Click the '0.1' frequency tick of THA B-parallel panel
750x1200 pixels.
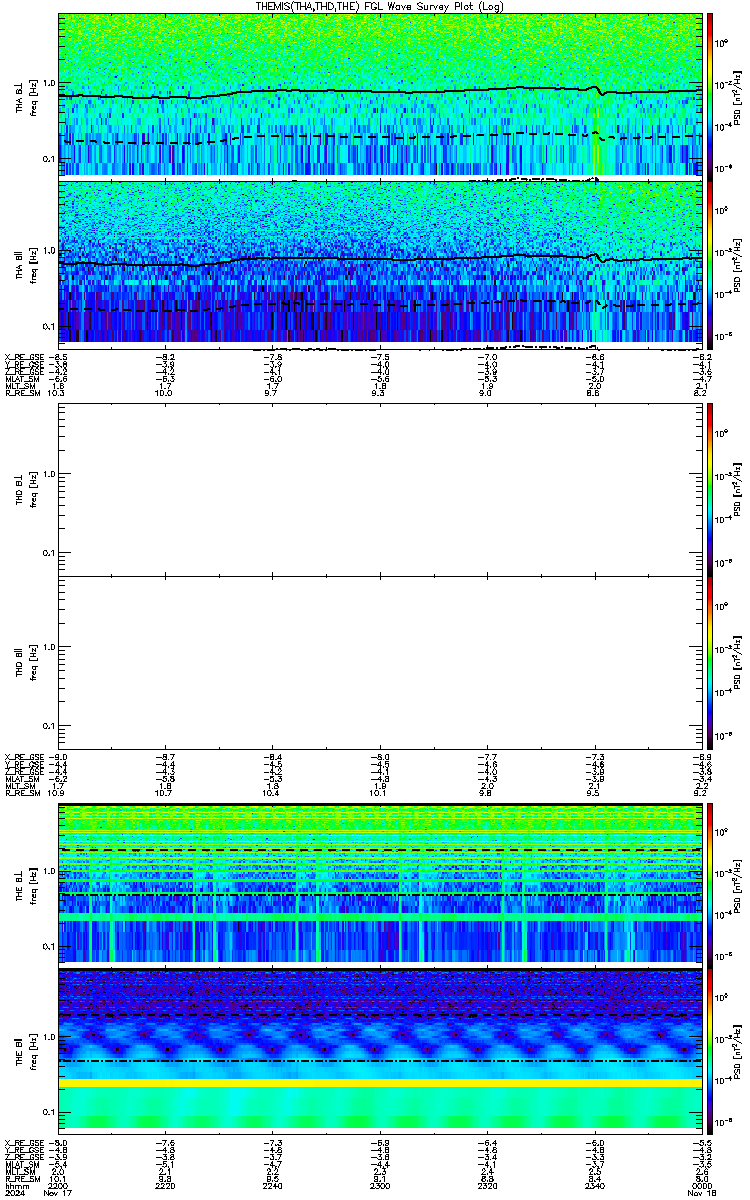49,327
